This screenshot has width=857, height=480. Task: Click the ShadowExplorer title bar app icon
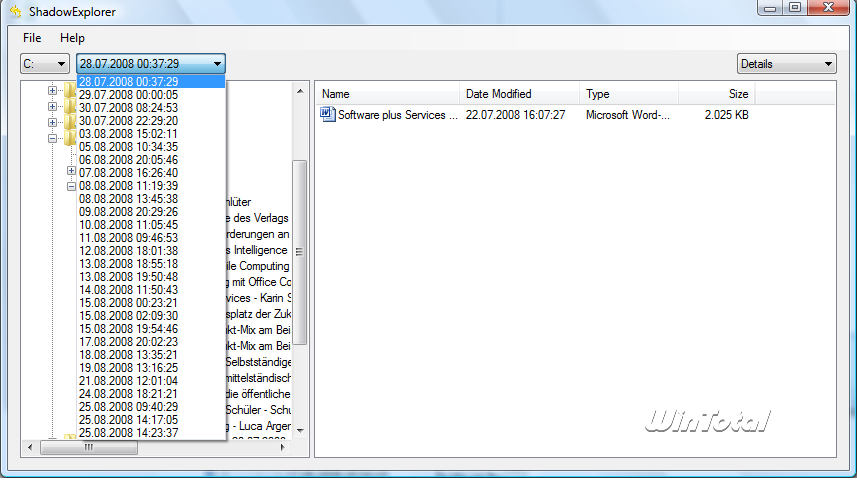click(x=16, y=11)
